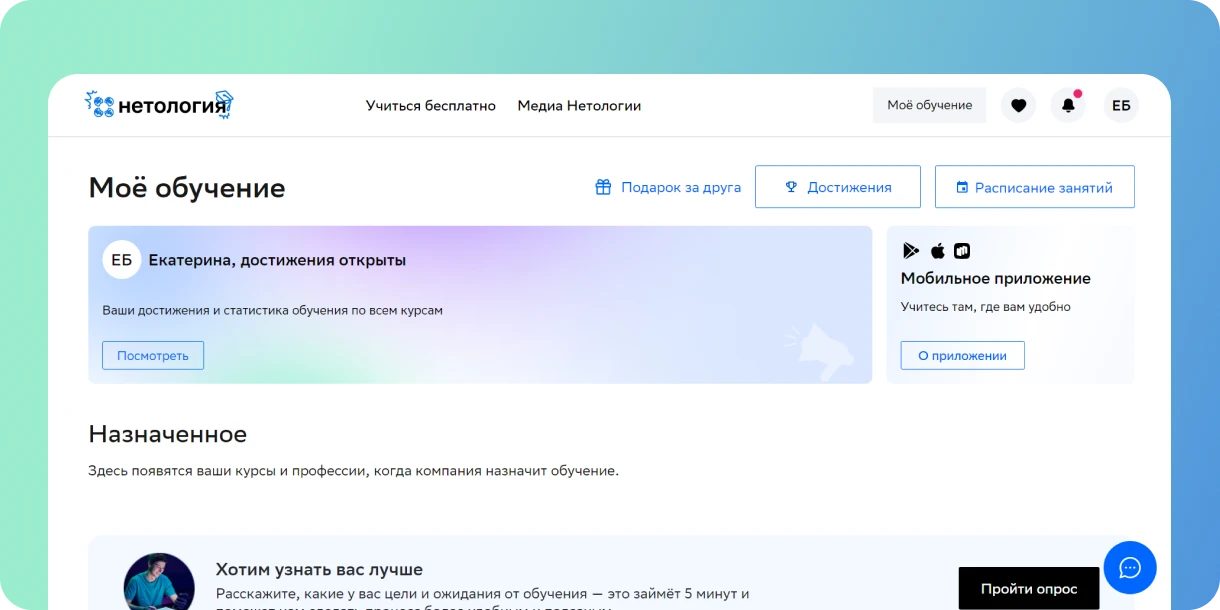Click the ЕБ avatar in achievements banner
This screenshot has height=610, width=1220.
121,260
